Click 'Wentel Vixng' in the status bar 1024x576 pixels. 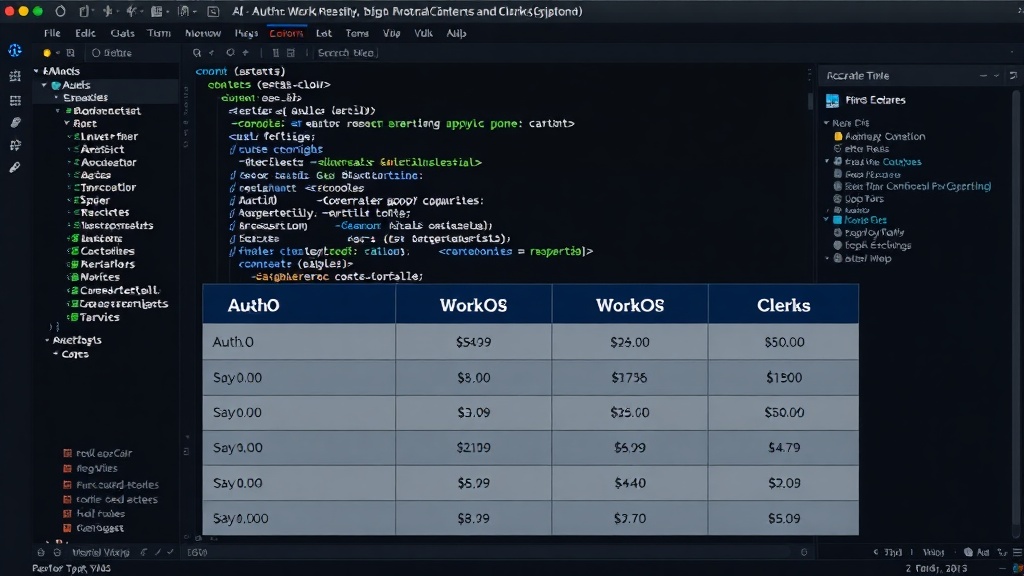tap(101, 552)
